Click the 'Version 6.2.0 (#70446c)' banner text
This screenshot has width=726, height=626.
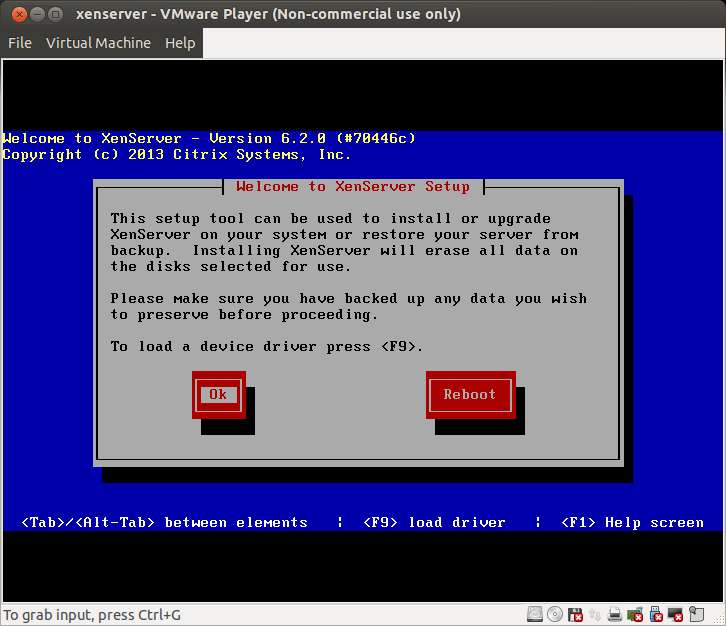[313, 138]
